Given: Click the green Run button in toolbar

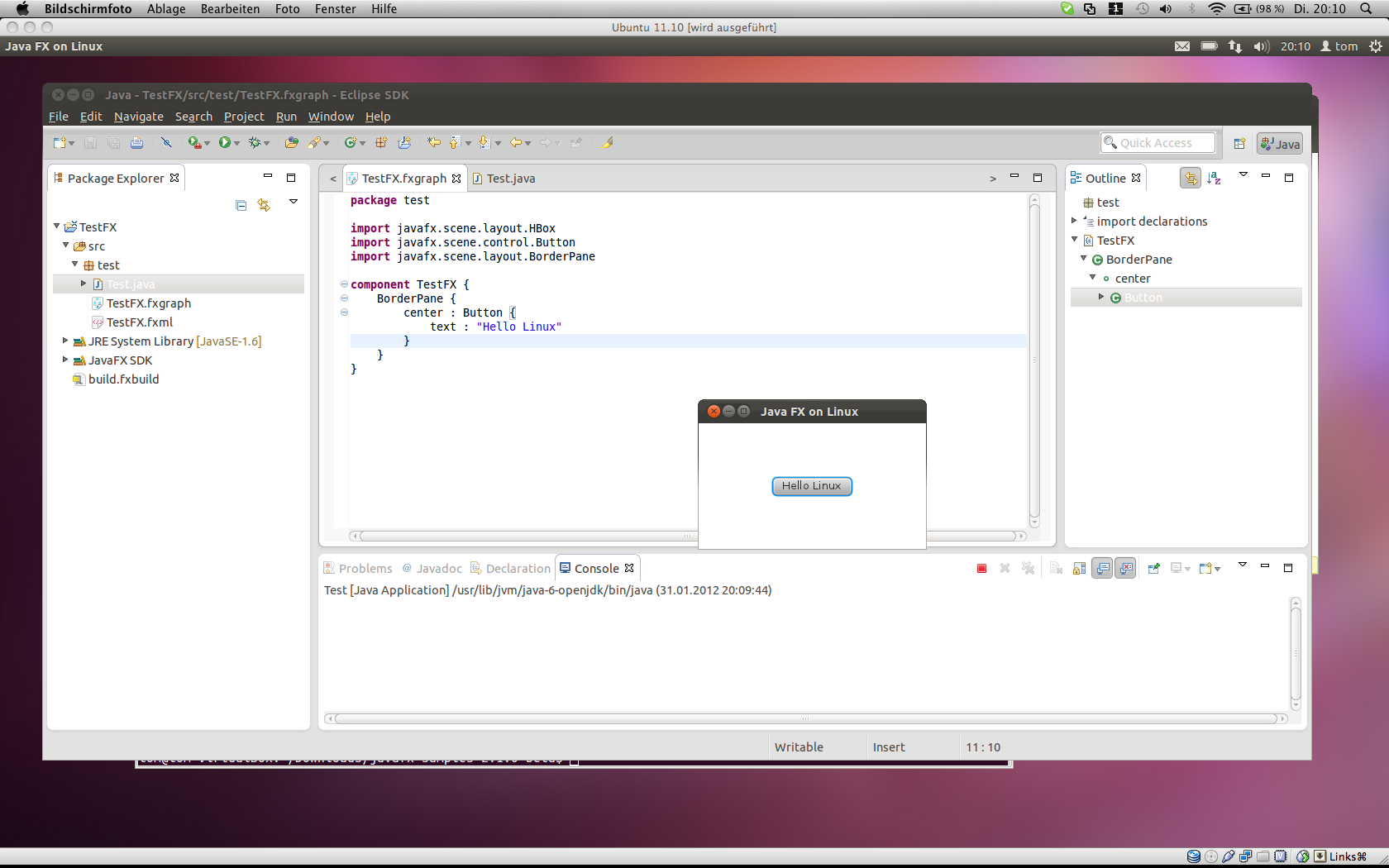Looking at the screenshot, I should [x=224, y=143].
